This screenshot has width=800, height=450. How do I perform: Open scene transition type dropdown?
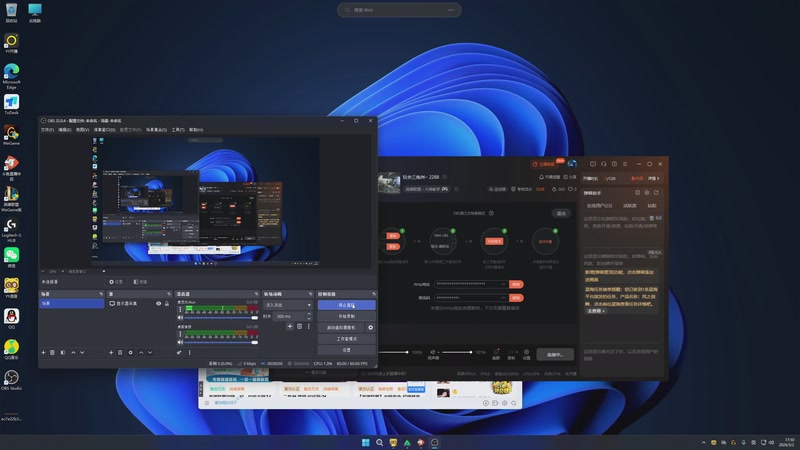287,305
